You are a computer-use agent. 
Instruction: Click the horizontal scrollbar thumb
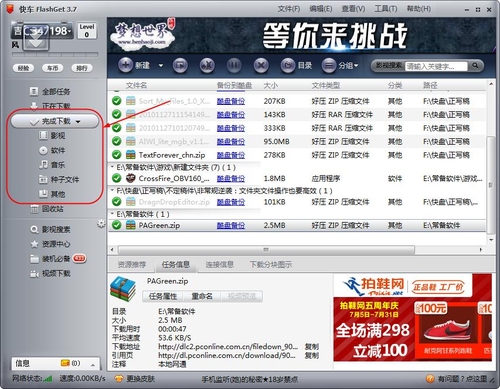pos(266,250)
